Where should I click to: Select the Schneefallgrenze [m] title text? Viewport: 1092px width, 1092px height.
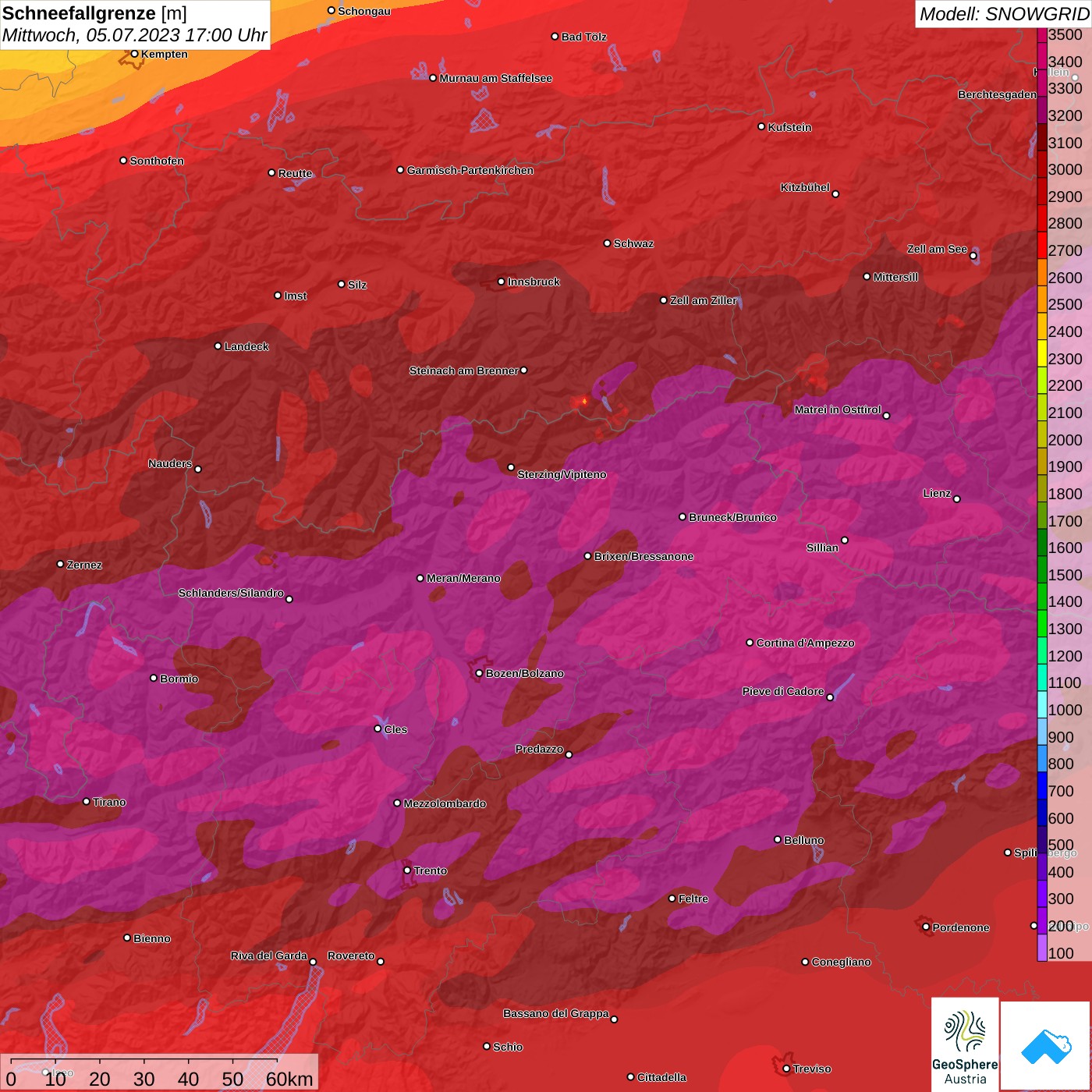tap(94, 13)
